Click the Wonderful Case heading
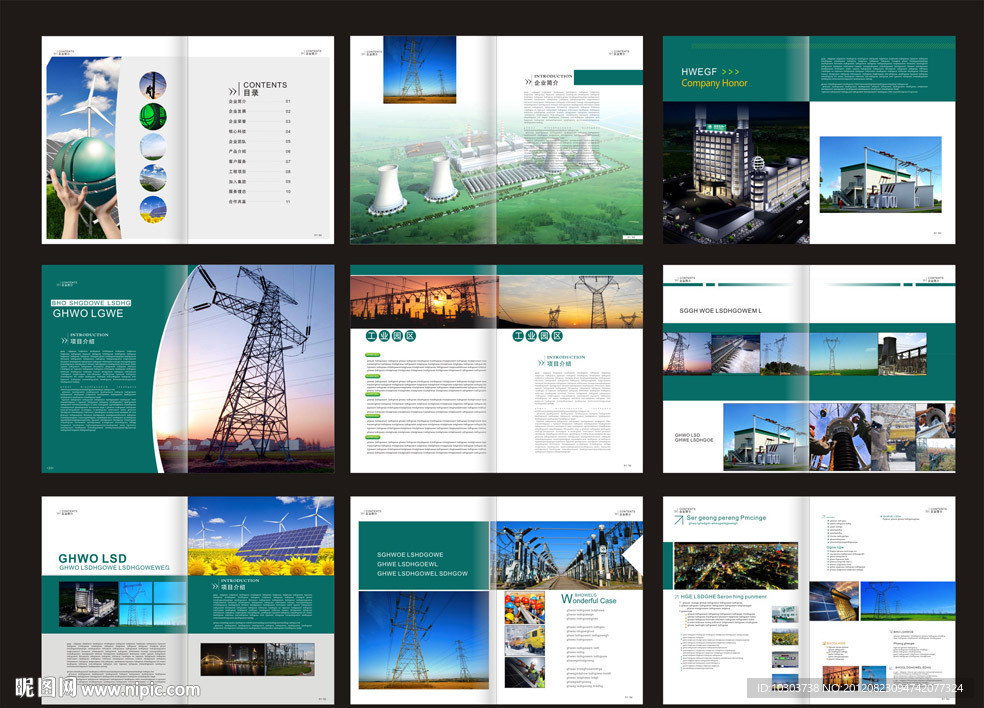984x708 pixels. pyautogui.click(x=592, y=600)
